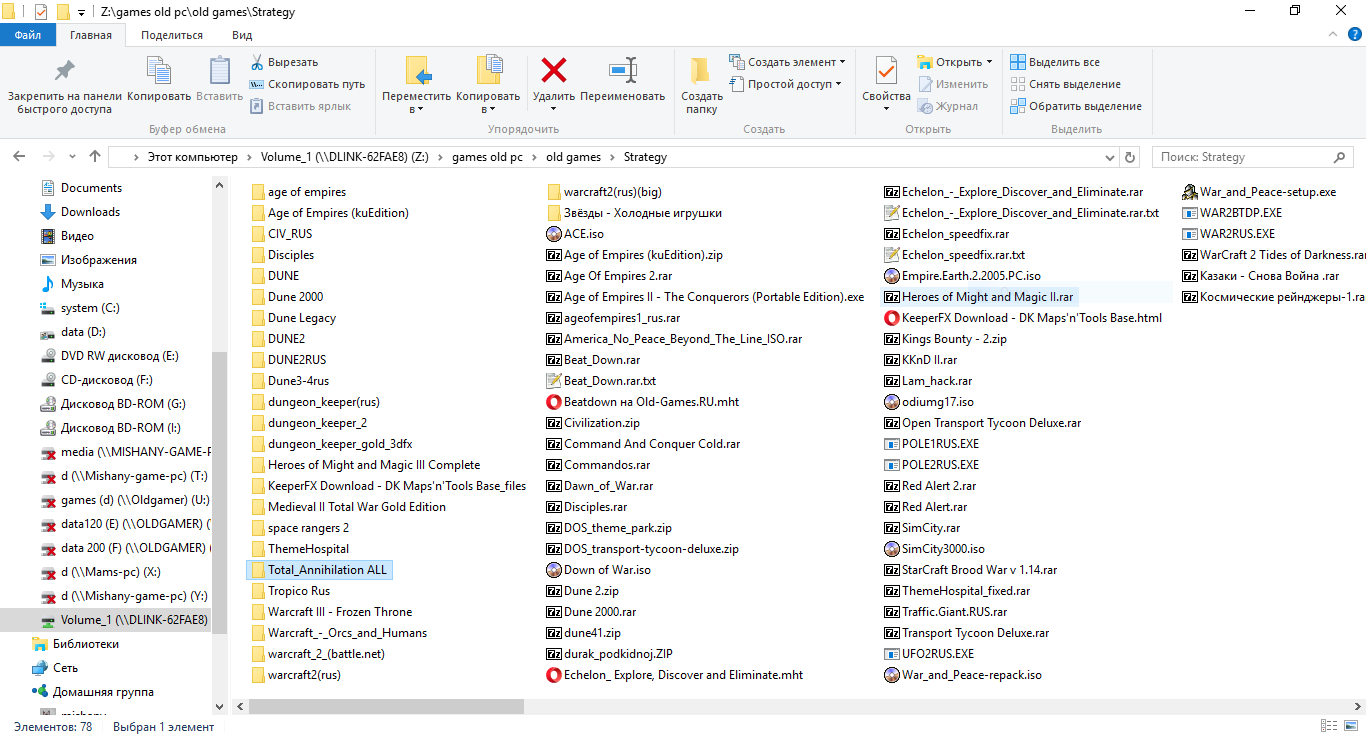Go forward with the right arrow

pos(49,157)
